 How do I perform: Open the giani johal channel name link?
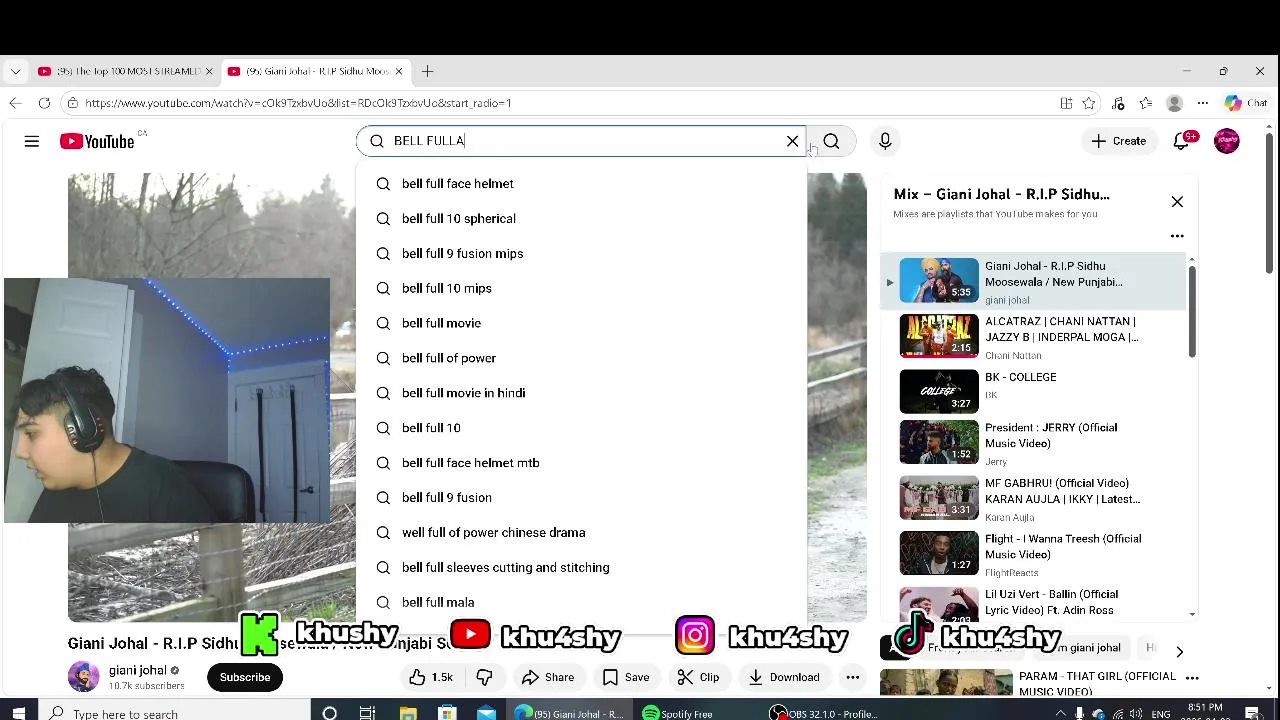pos(138,670)
